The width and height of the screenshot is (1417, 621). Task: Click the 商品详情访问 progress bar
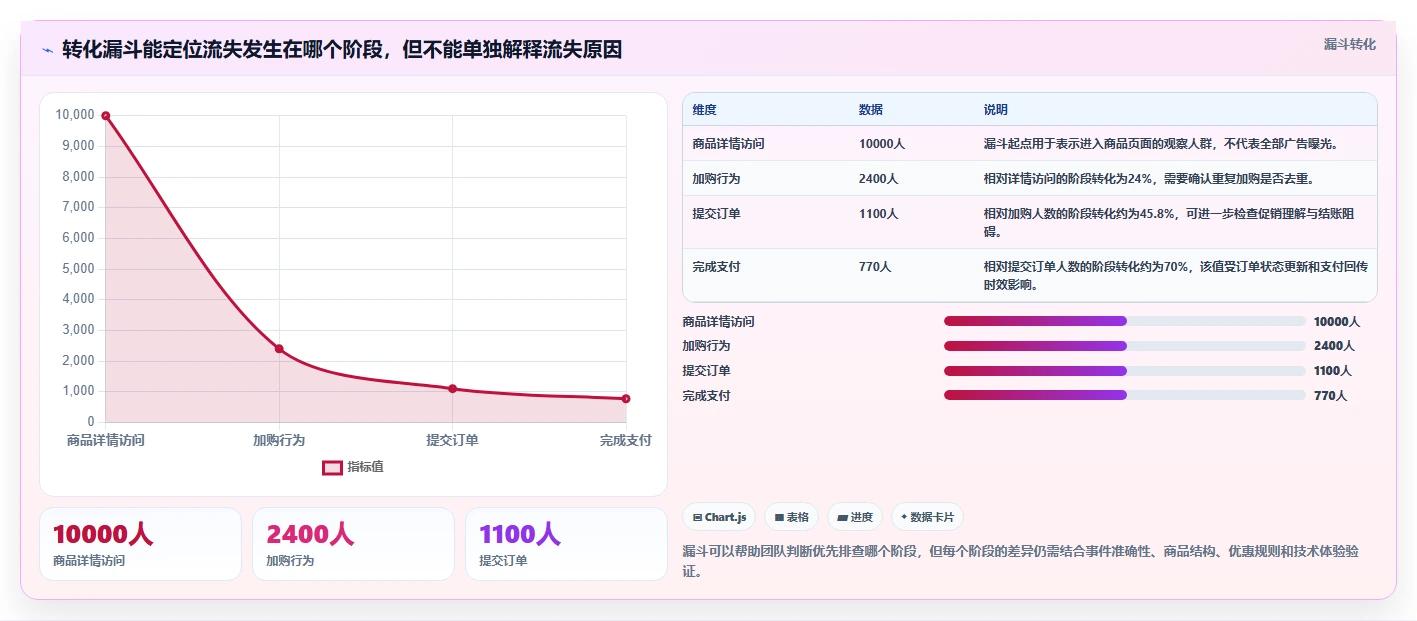(1125, 321)
